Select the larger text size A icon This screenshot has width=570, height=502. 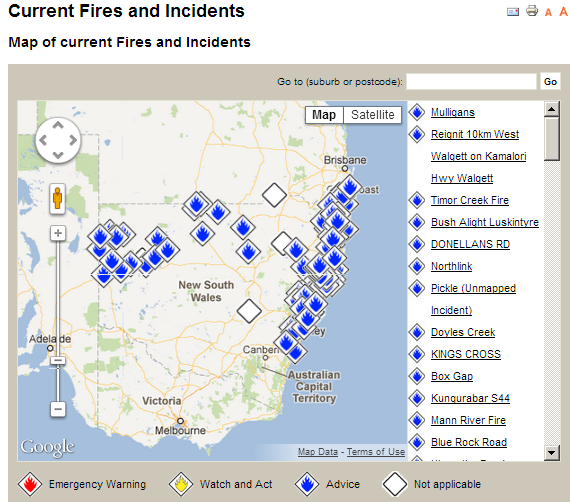(563, 12)
